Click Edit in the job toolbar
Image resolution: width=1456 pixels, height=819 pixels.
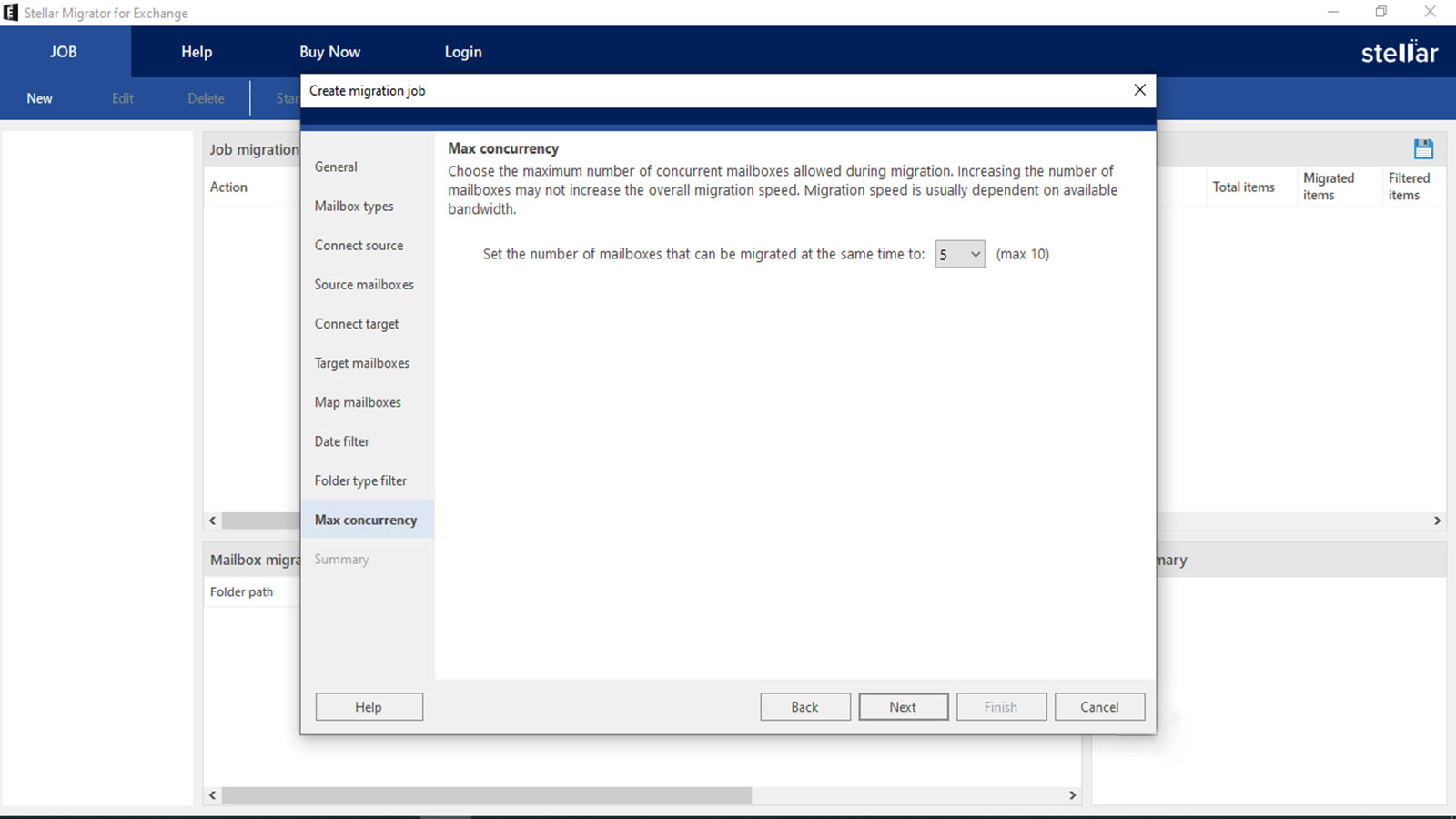pos(123,98)
